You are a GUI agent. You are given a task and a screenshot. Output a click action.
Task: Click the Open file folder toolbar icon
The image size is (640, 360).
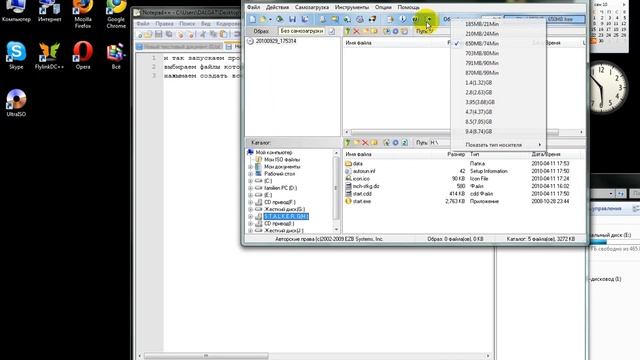tap(263, 19)
